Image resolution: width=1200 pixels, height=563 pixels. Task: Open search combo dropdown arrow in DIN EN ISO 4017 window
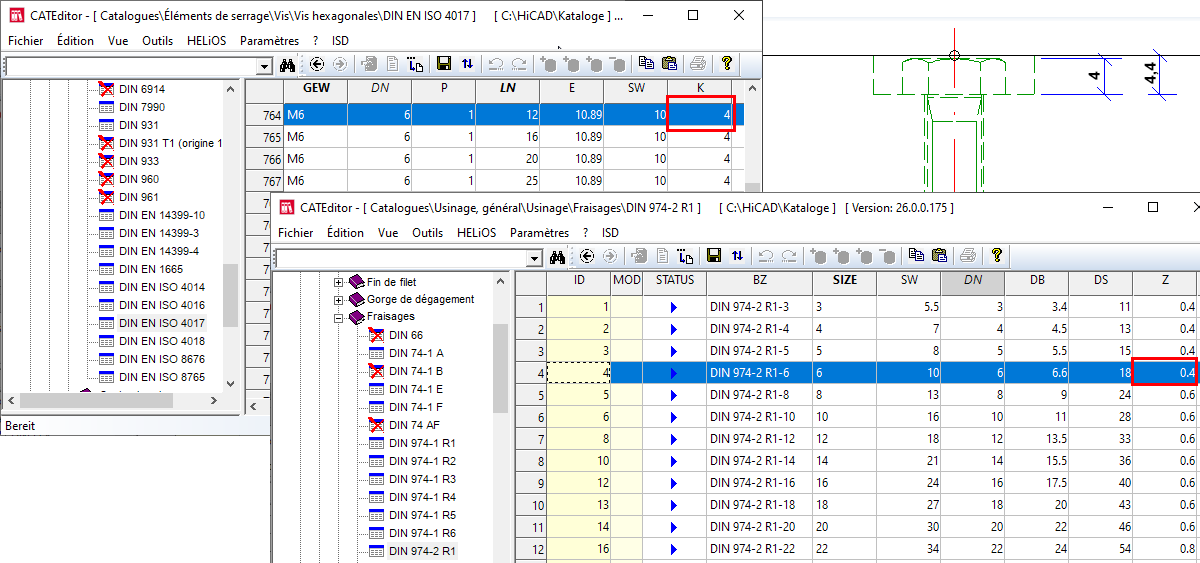pyautogui.click(x=264, y=66)
